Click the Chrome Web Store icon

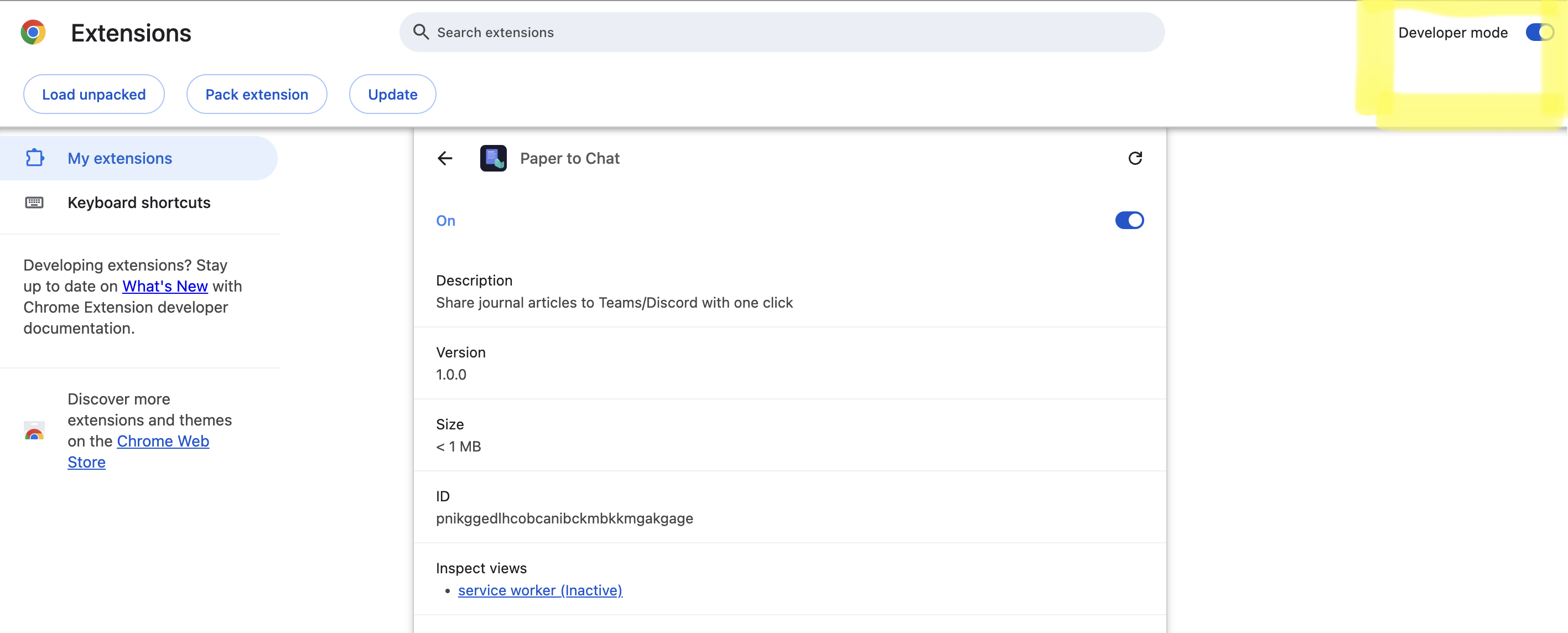pyautogui.click(x=34, y=431)
